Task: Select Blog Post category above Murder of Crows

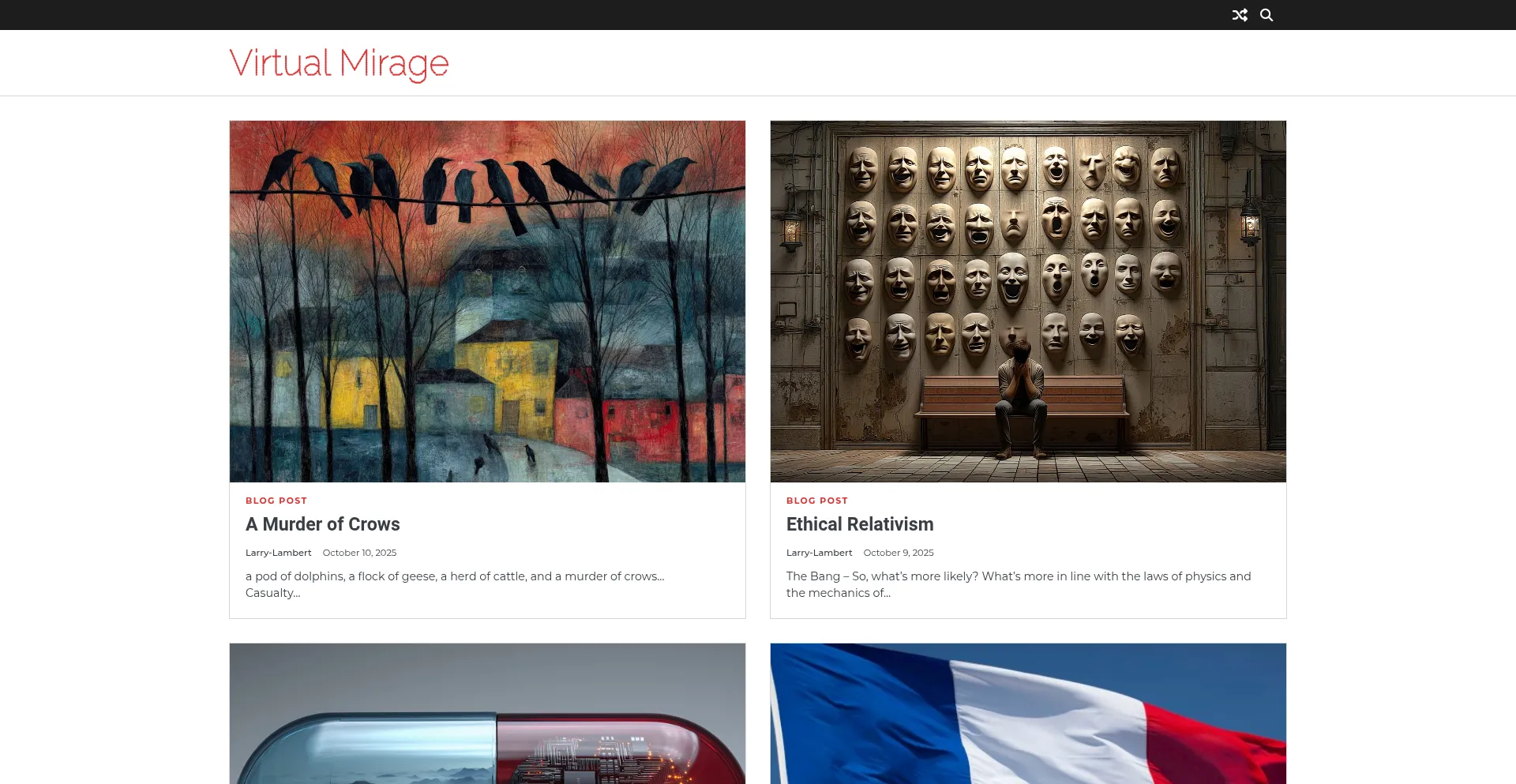Action: click(x=276, y=501)
